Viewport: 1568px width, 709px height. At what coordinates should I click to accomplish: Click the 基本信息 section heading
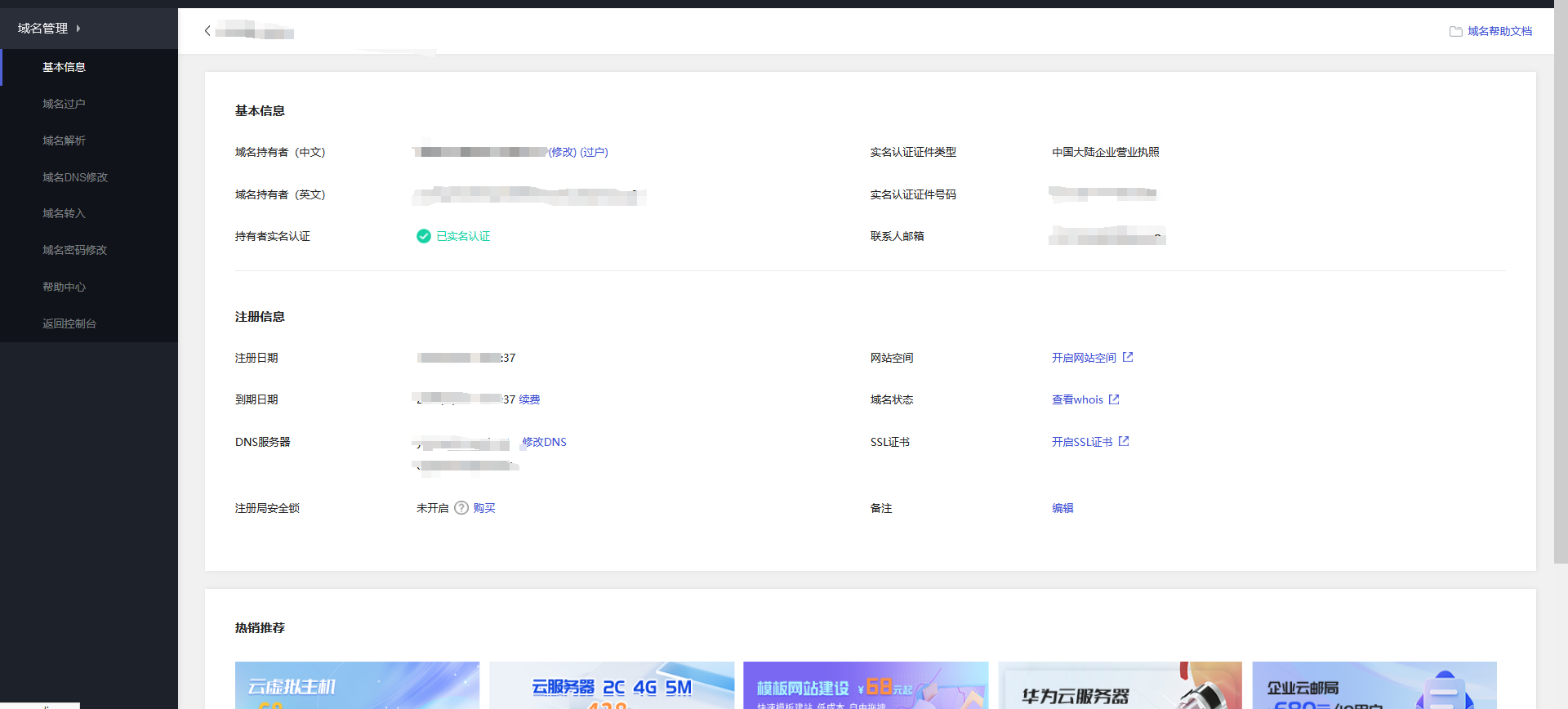[260, 110]
